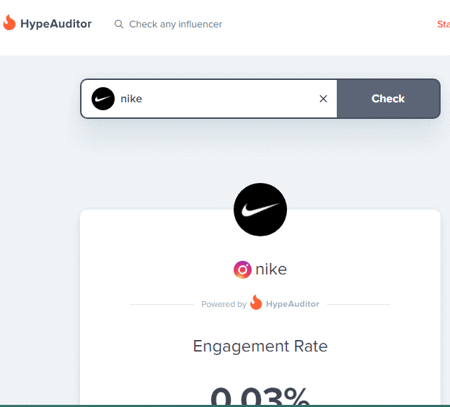This screenshot has height=407, width=450.
Task: Open the gray HypeAuditor link in card
Action: [292, 304]
